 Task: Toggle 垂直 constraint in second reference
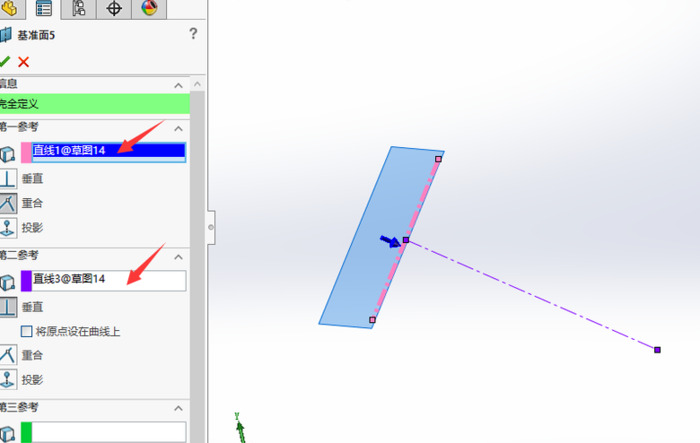[x=8, y=307]
